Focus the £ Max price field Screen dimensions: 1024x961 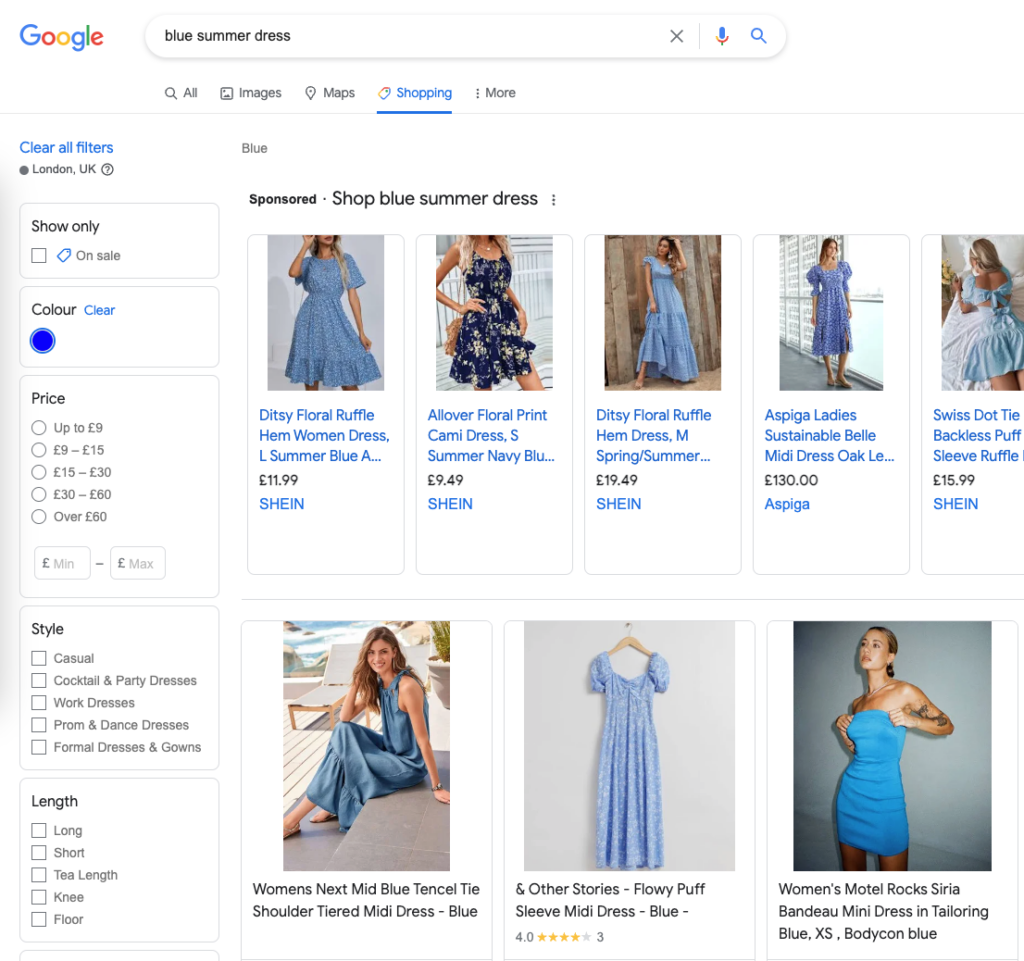click(138, 563)
